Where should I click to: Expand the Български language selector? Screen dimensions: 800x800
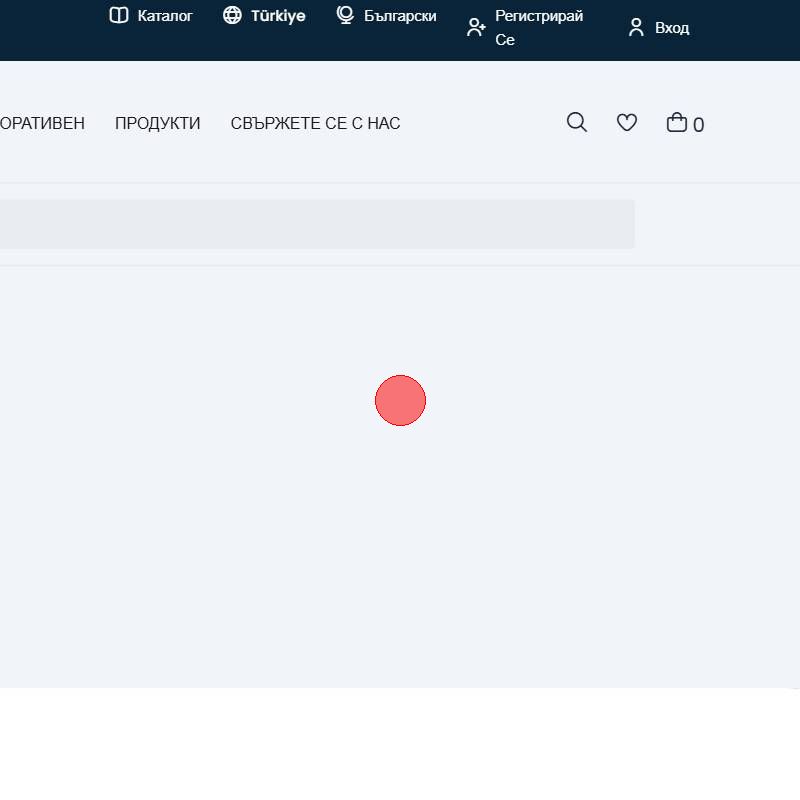click(x=400, y=16)
